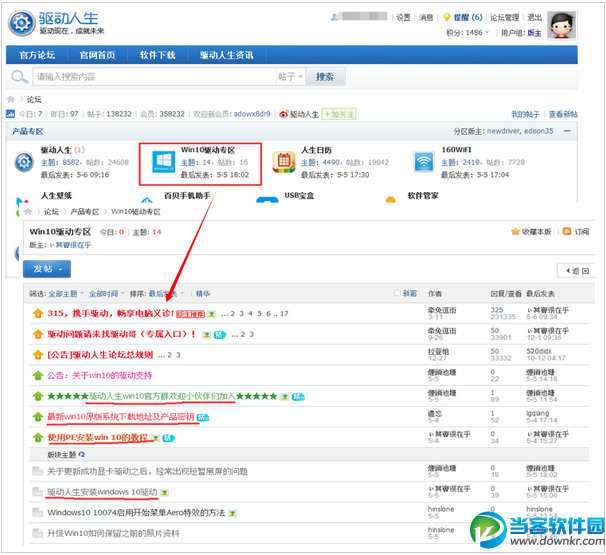The width and height of the screenshot is (606, 555).
Task: Open the 官网首页 nav tab
Action: pos(97,55)
